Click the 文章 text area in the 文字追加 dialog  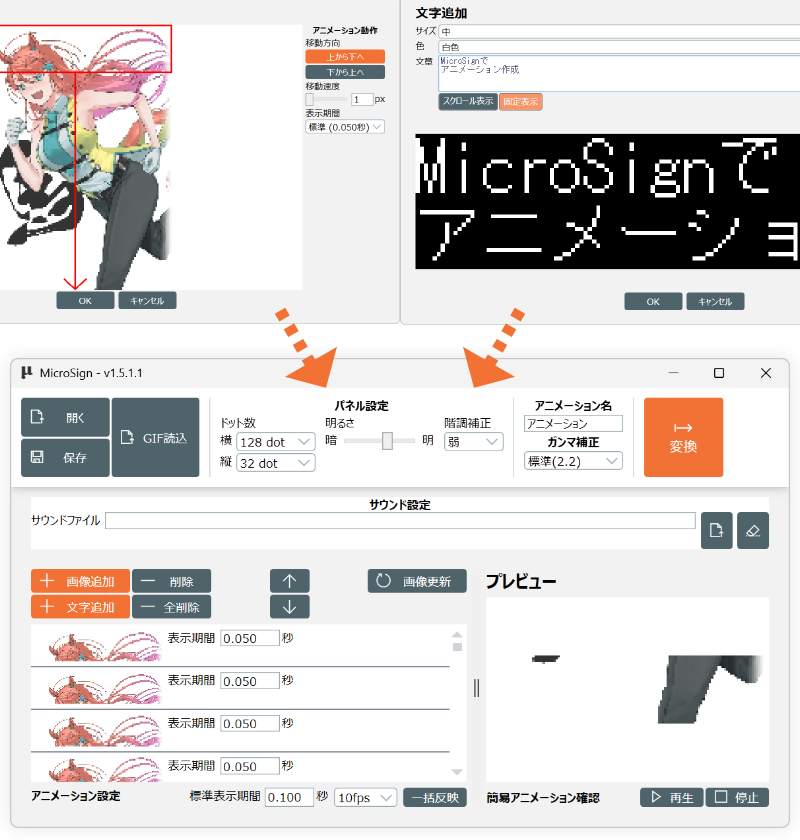[619, 73]
